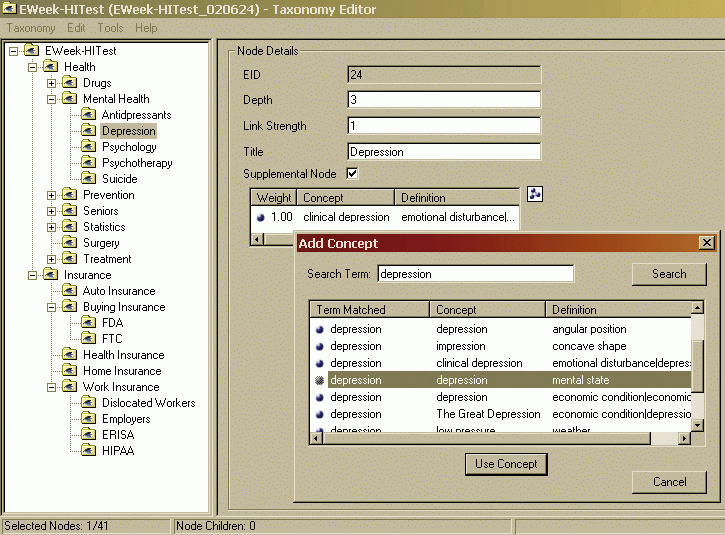The height and width of the screenshot is (535, 725).
Task: Expand the Statistics tree node
Action: pyautogui.click(x=51, y=228)
